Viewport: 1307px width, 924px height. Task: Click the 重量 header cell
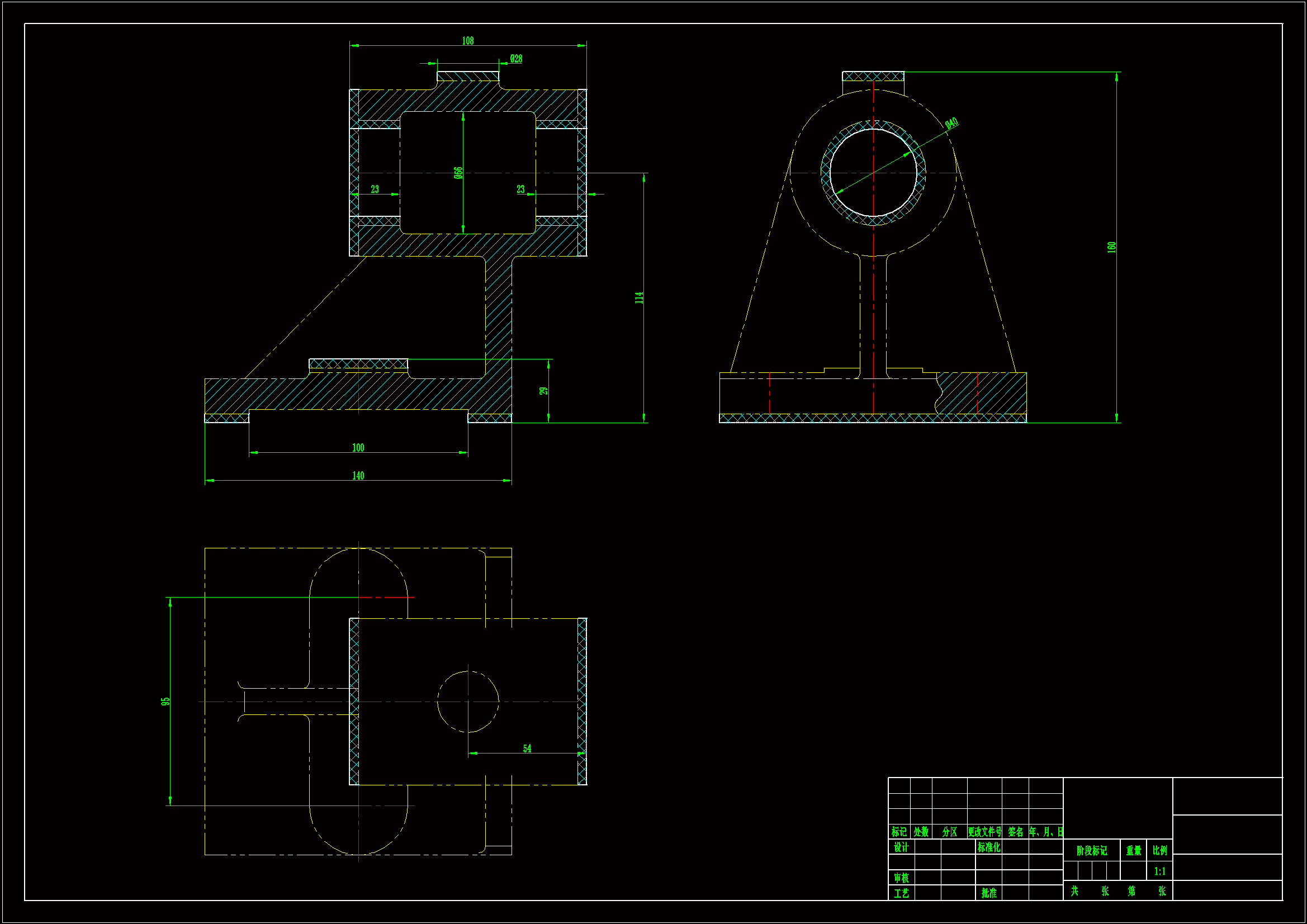(x=1133, y=851)
